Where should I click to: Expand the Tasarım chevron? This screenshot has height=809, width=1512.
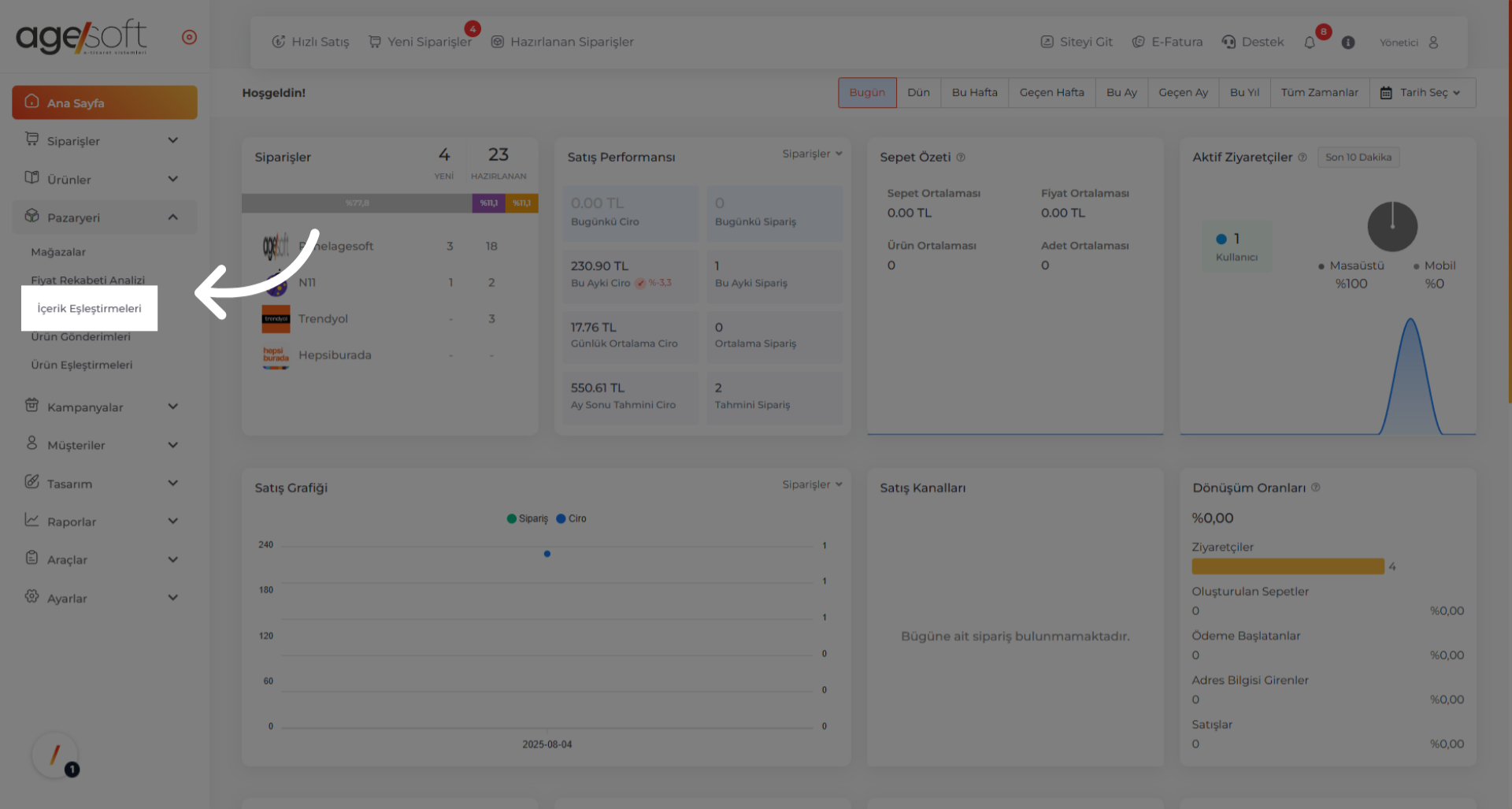(173, 483)
